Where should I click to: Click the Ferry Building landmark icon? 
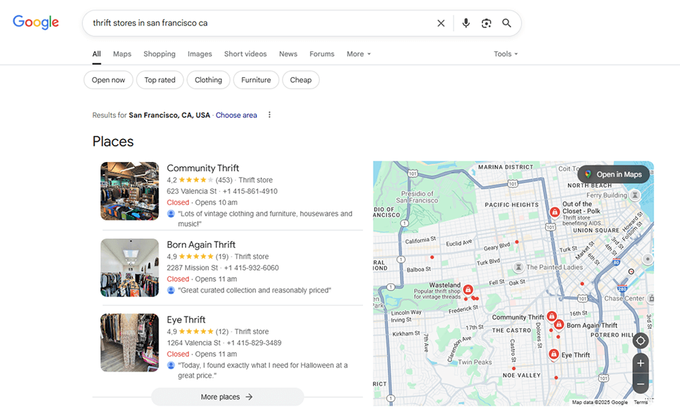coord(634,195)
